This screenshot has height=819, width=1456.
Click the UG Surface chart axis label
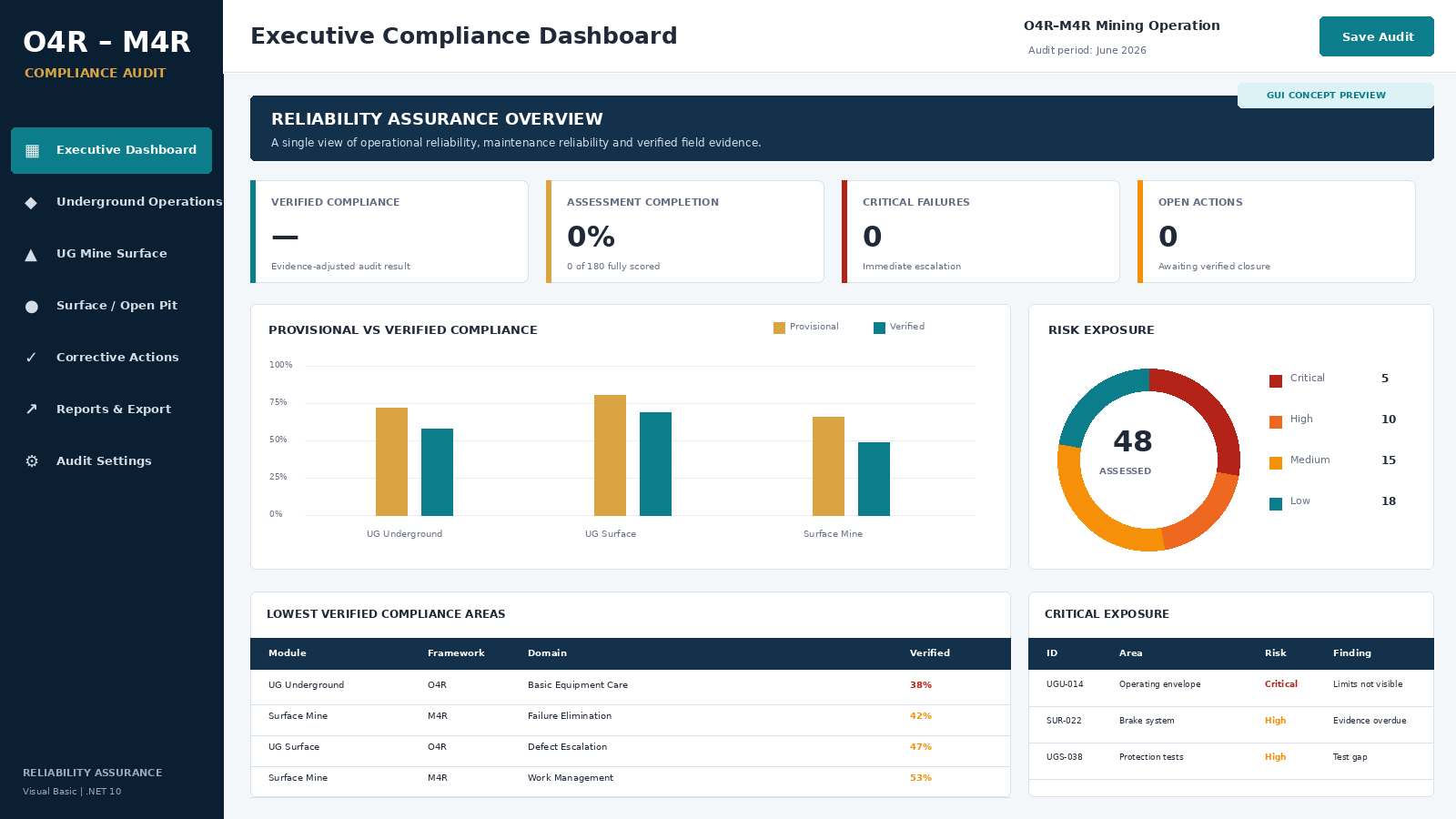pyautogui.click(x=611, y=534)
